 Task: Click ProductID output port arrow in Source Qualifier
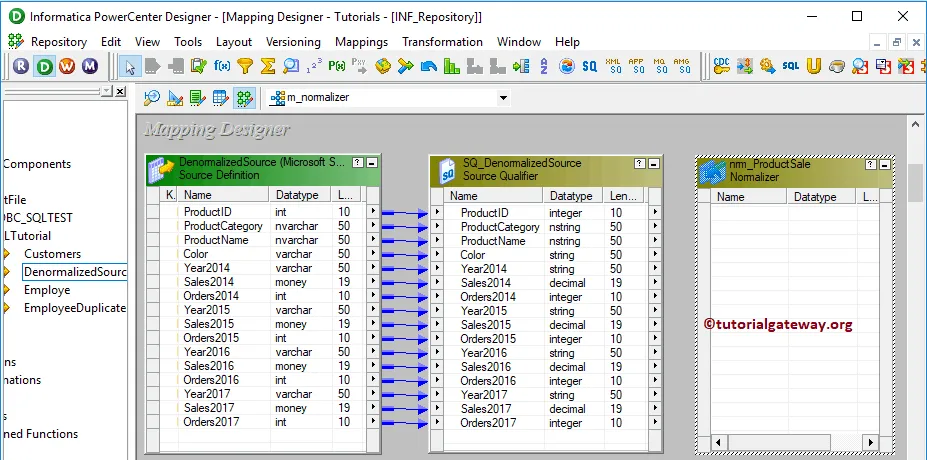[654, 213]
